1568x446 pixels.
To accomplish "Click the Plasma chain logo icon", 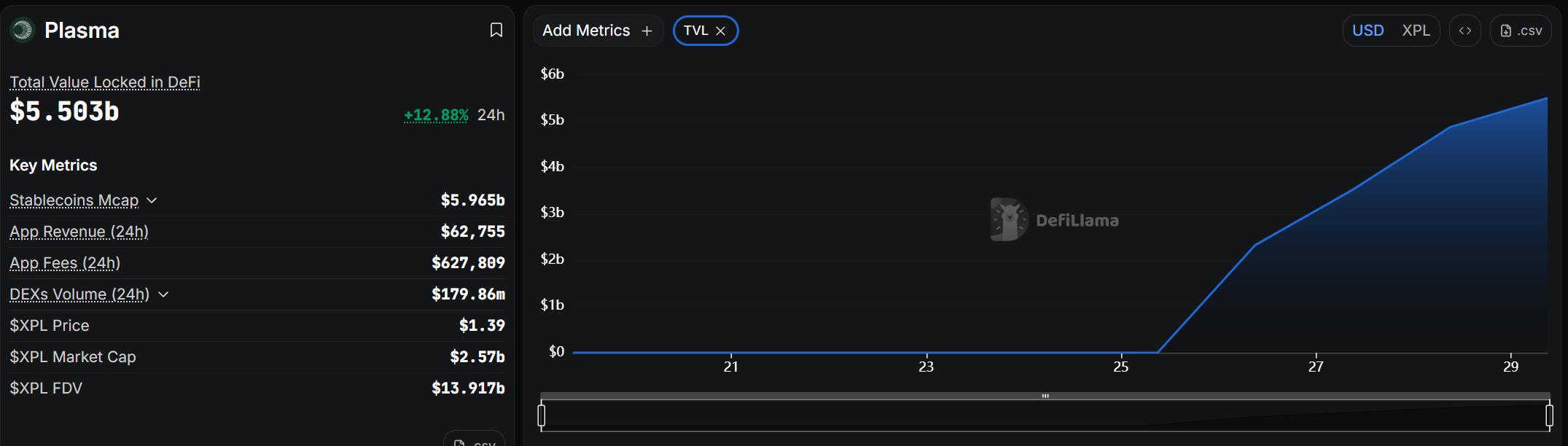I will [23, 30].
